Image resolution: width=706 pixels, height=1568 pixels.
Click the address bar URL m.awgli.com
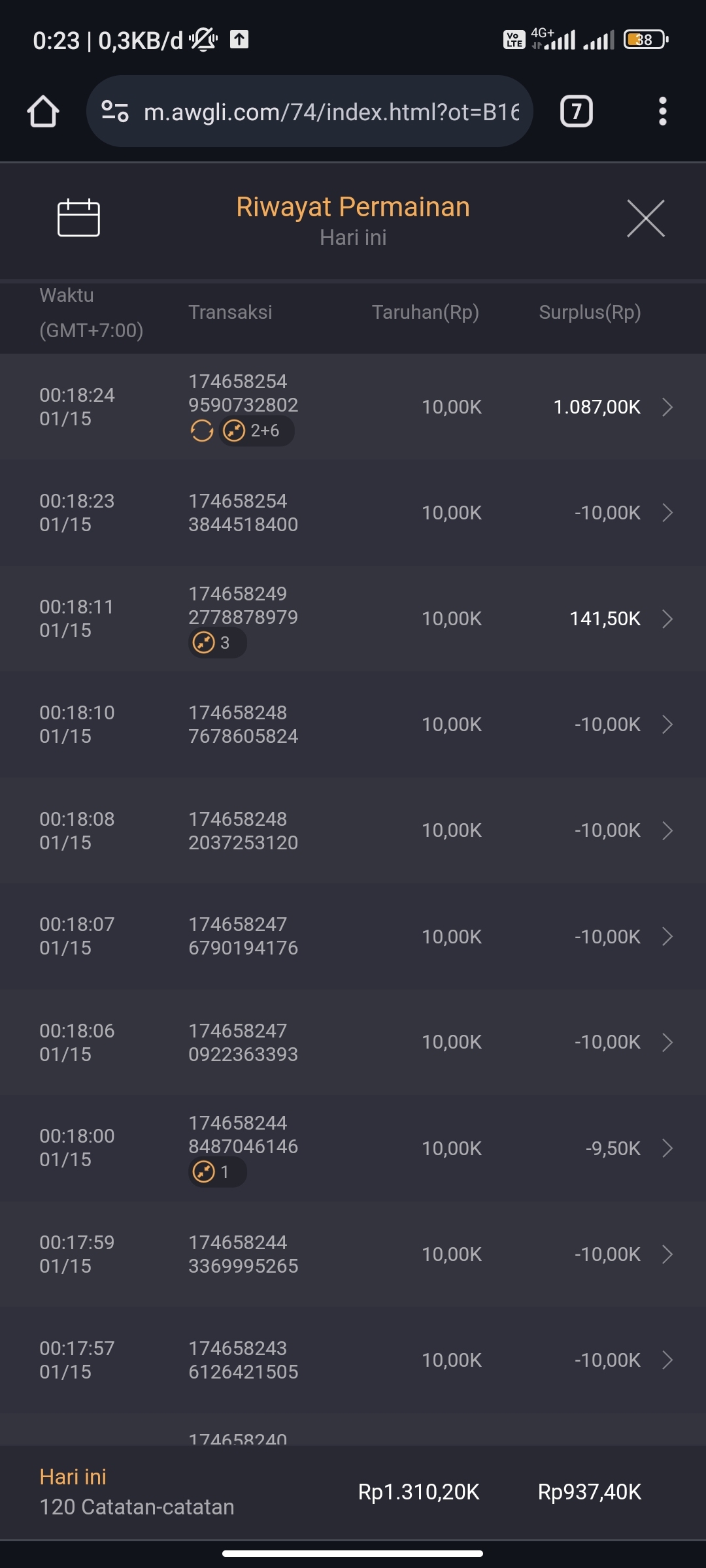point(330,112)
